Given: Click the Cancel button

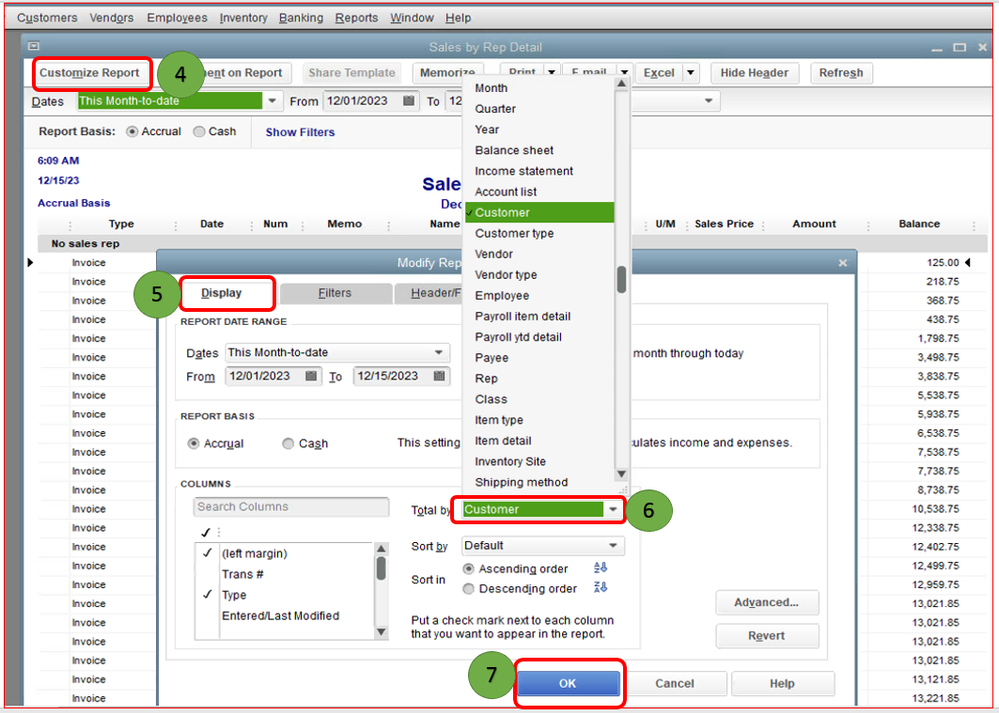Looking at the screenshot, I should click(x=674, y=683).
